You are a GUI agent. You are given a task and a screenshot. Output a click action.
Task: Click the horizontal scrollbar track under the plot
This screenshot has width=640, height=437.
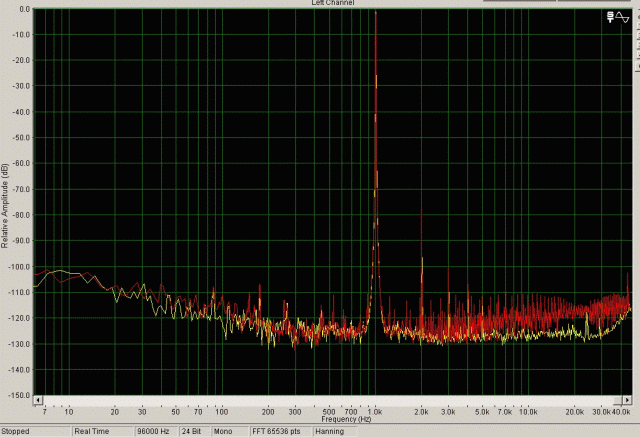[332, 400]
